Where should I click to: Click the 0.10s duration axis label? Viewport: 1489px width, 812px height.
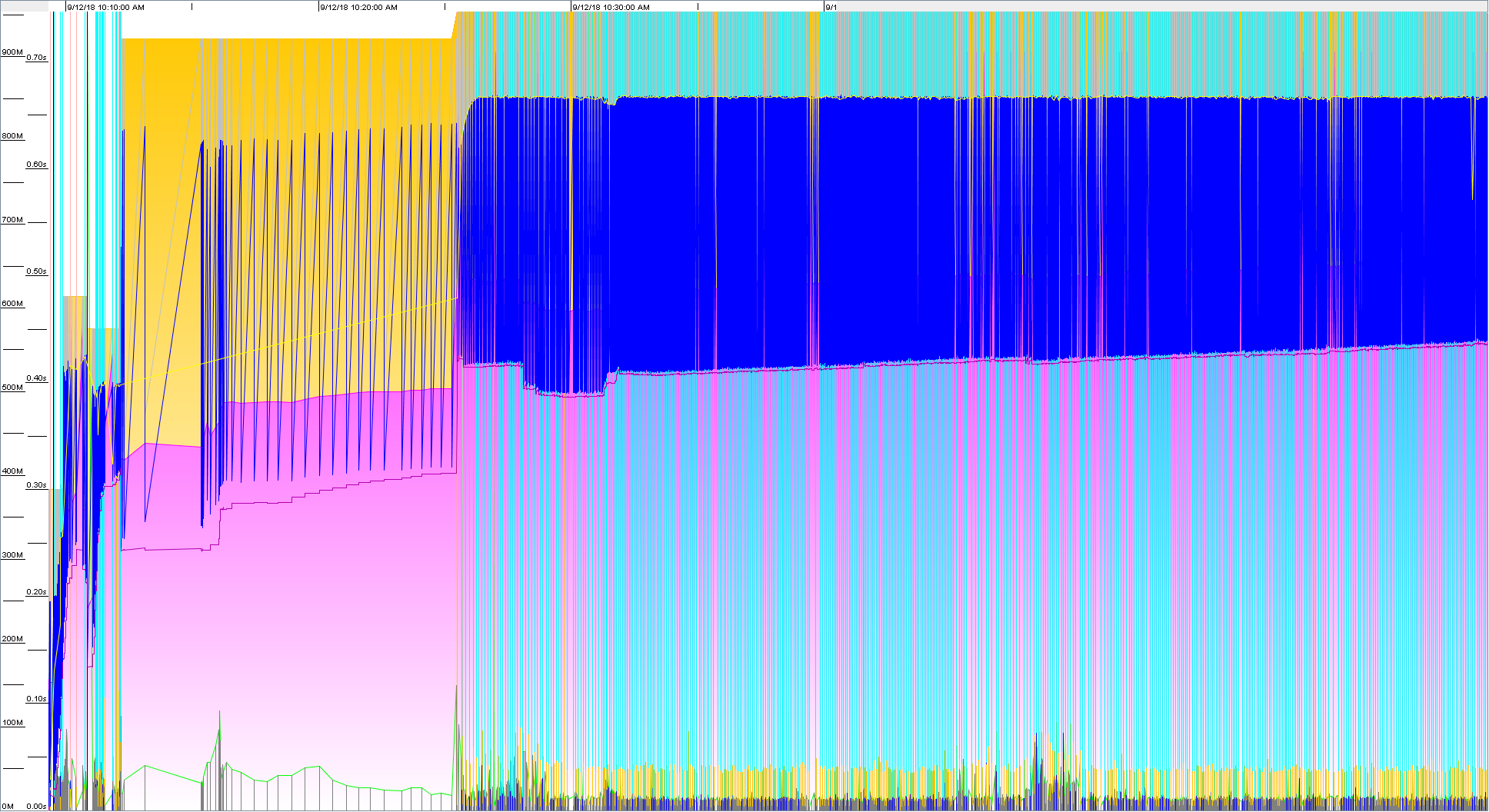click(x=36, y=699)
